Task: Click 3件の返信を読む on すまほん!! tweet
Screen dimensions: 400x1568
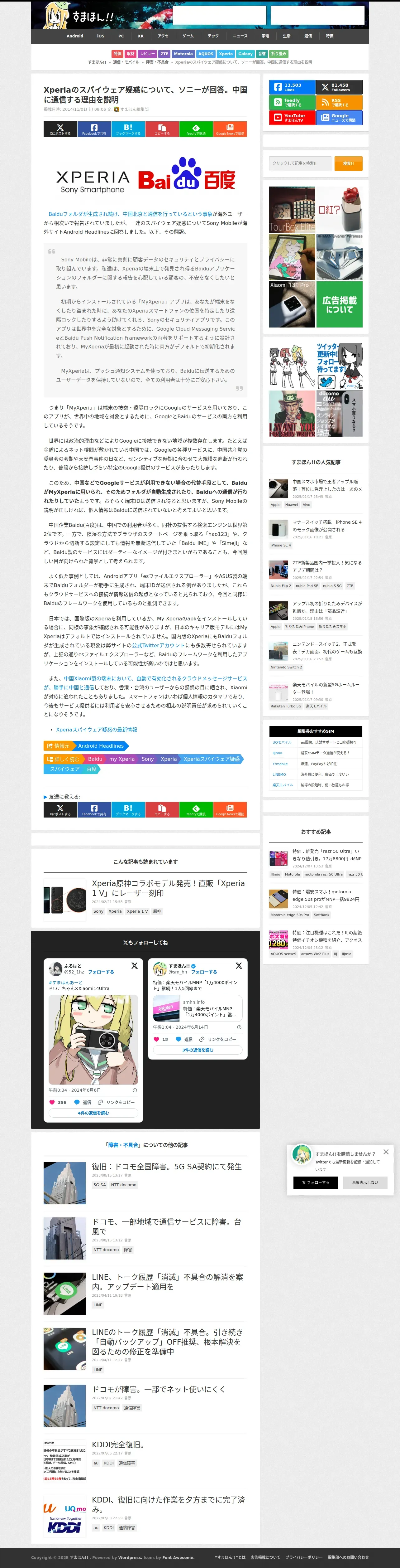Action: pos(198,1050)
